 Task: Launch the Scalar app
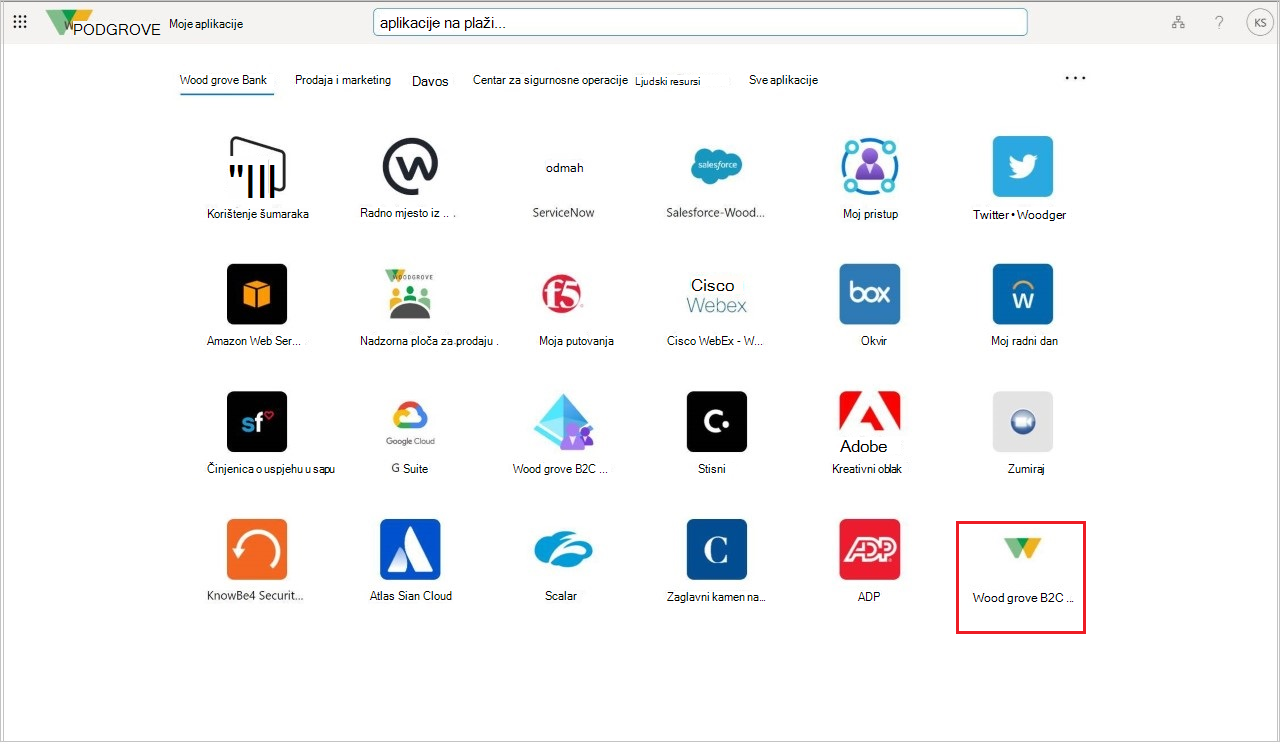click(x=564, y=549)
